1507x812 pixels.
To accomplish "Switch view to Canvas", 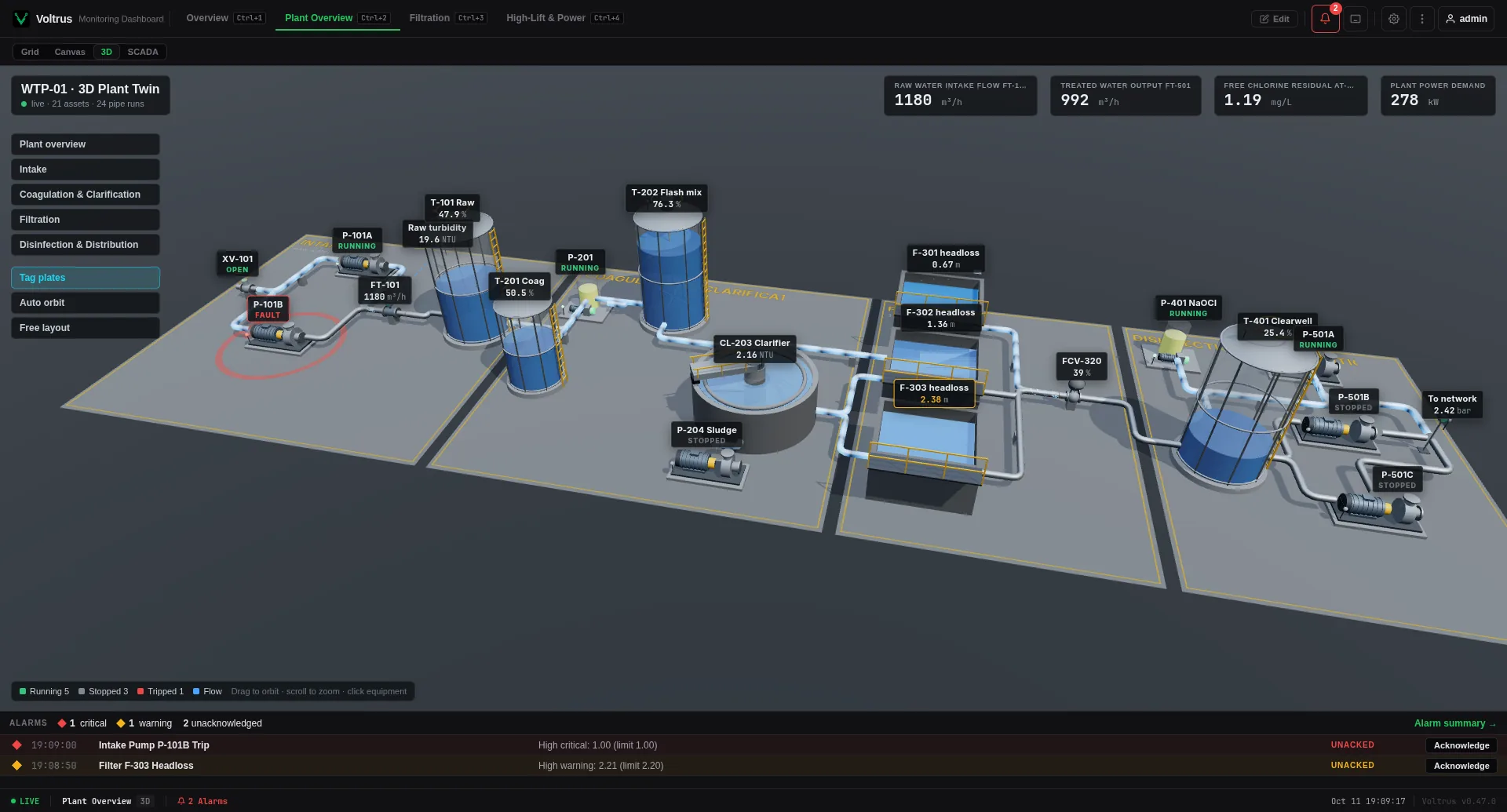I will (x=70, y=52).
